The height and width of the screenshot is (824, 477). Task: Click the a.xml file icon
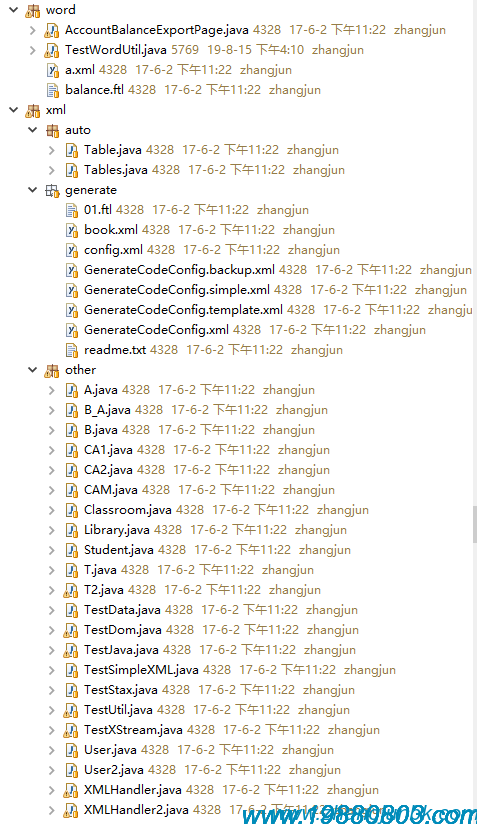coord(53,70)
